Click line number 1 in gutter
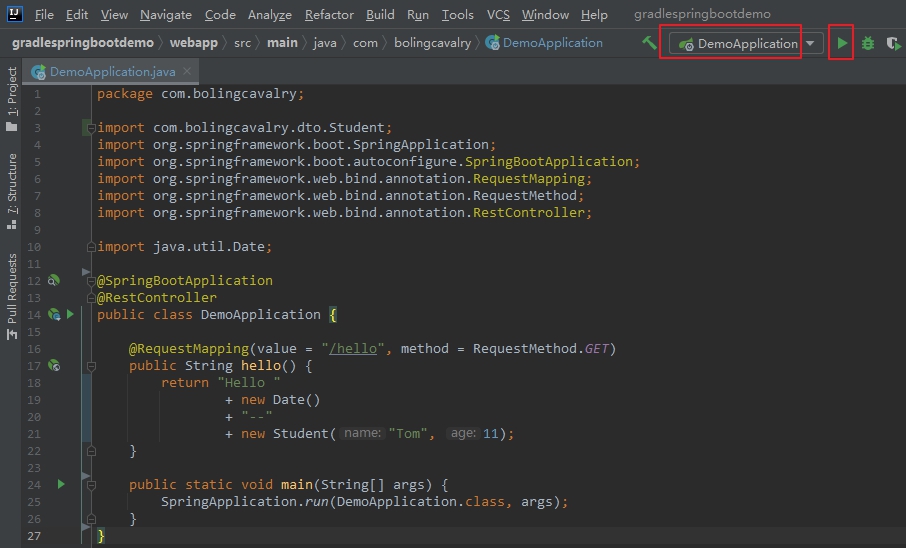 click(37, 94)
